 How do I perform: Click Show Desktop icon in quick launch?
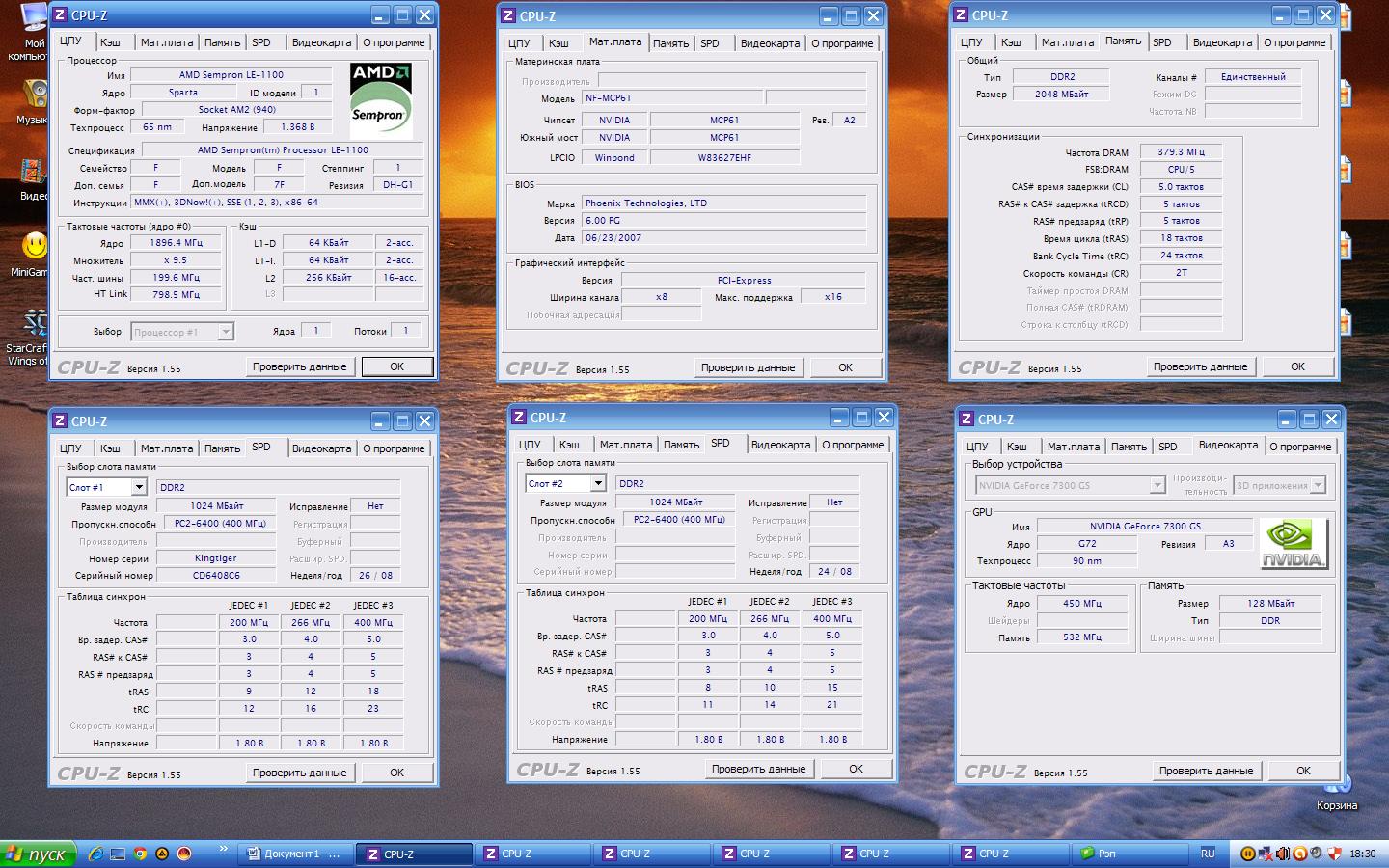click(x=118, y=854)
